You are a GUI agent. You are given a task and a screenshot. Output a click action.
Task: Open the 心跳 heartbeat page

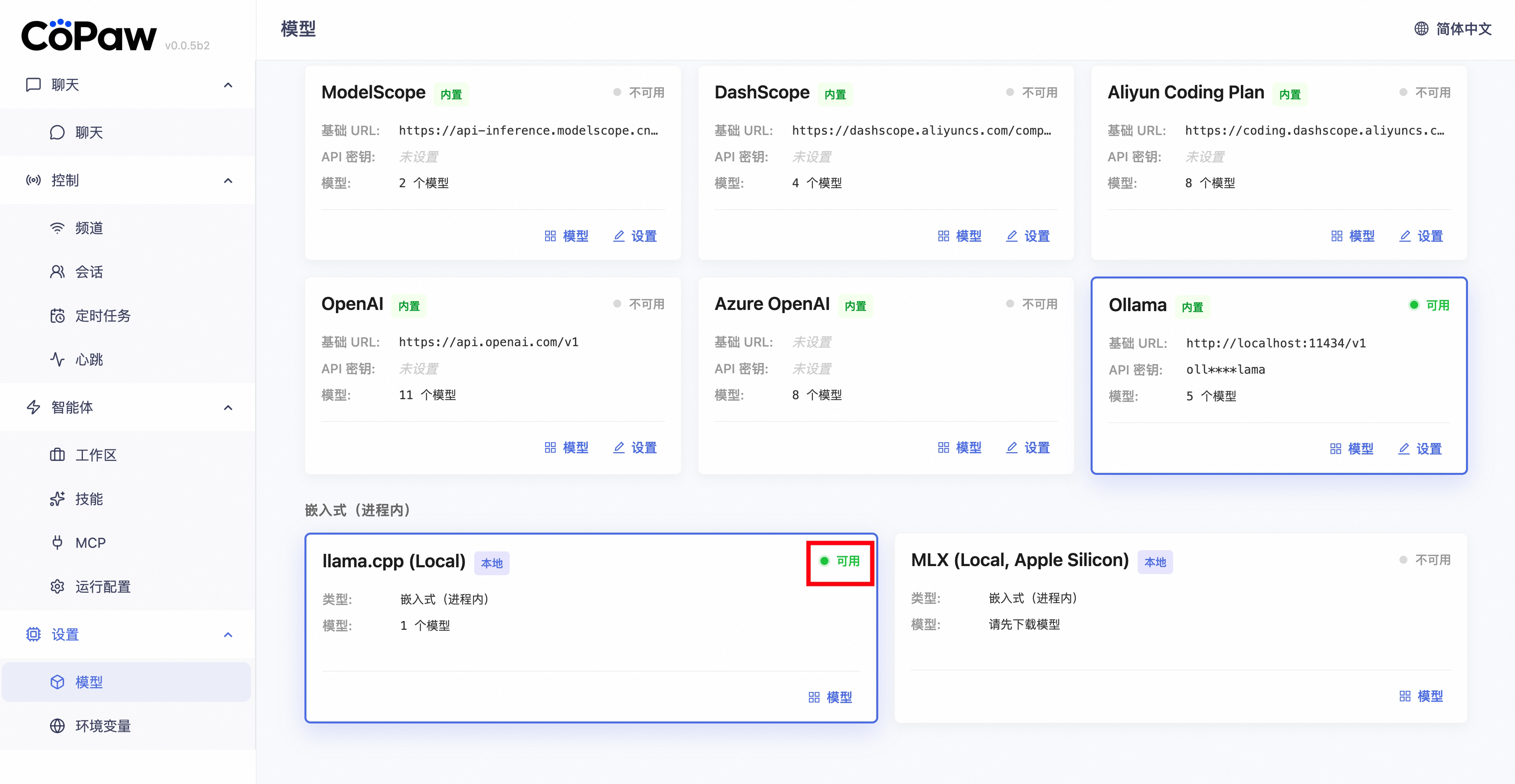88,359
